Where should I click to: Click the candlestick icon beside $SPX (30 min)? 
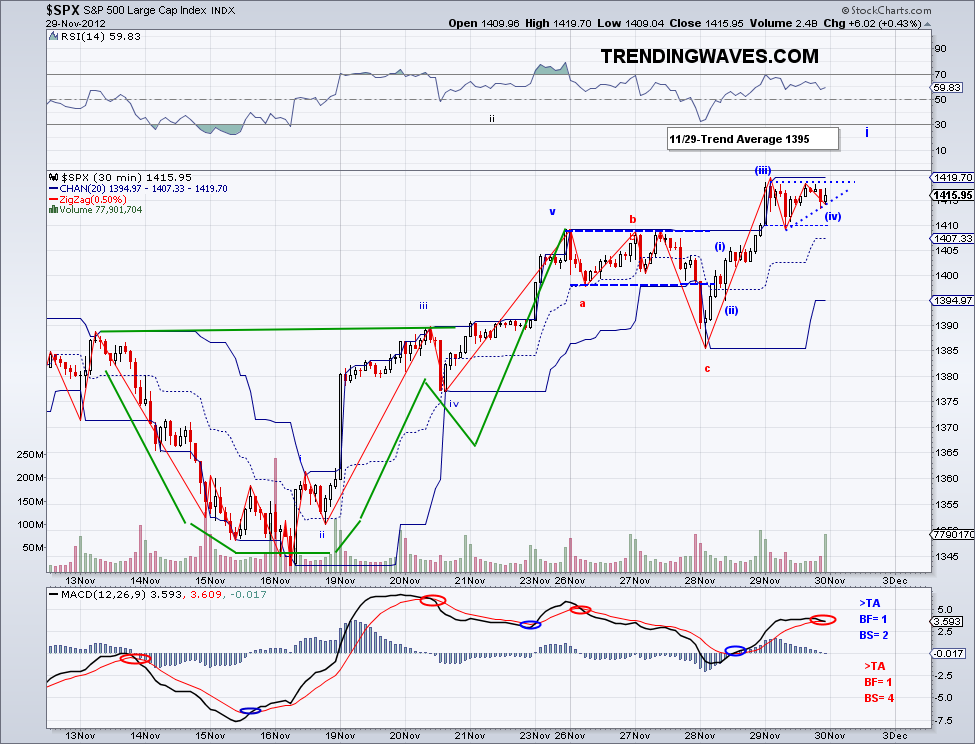(x=53, y=177)
